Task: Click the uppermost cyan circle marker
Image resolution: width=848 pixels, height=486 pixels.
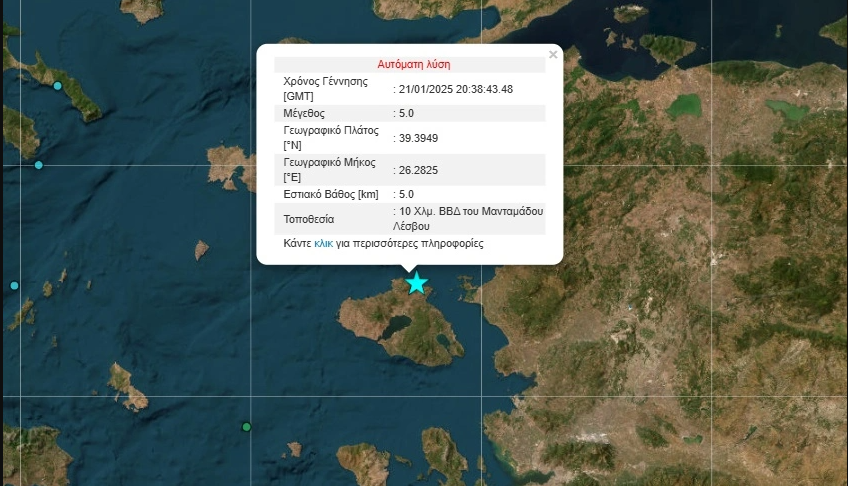Action: 57,86
